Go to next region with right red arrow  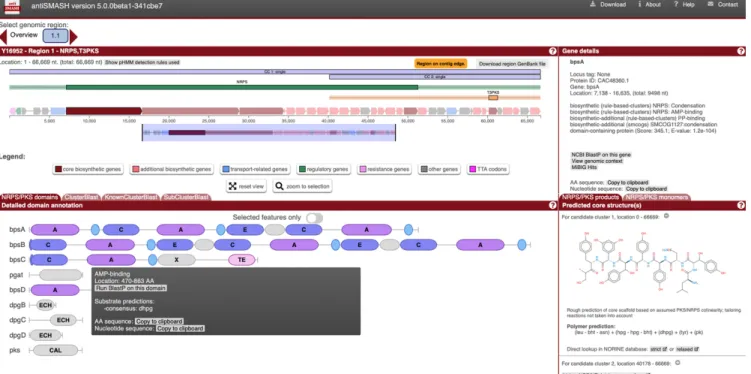pos(73,36)
